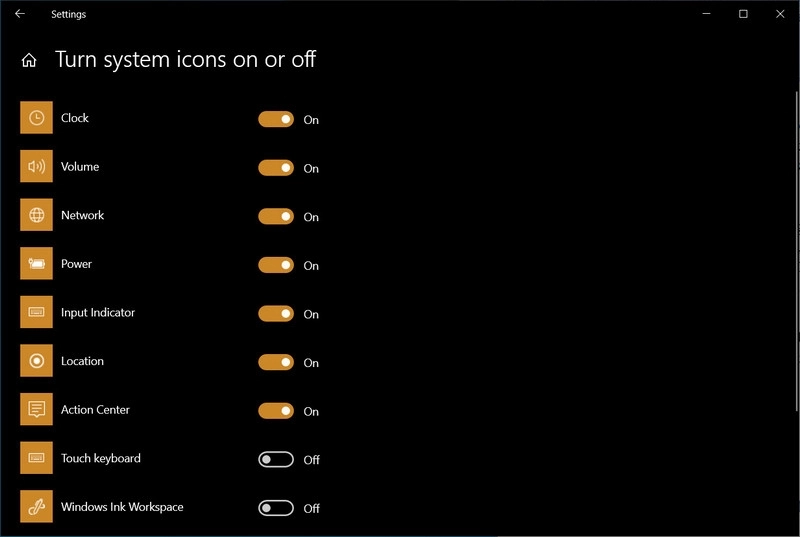Viewport: 800px width, 537px height.
Task: Click the Touch keyboard icon tile
Action: [36, 458]
